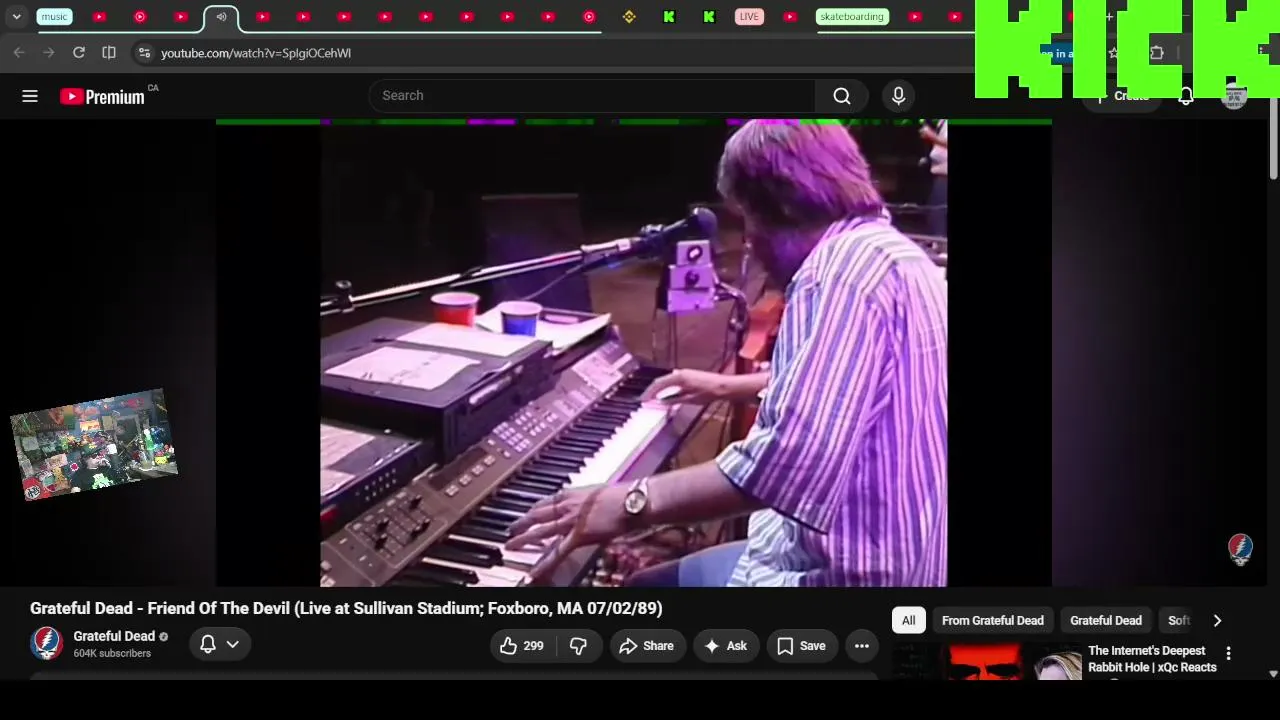Open the Grateful Dead channel name link

coord(114,636)
